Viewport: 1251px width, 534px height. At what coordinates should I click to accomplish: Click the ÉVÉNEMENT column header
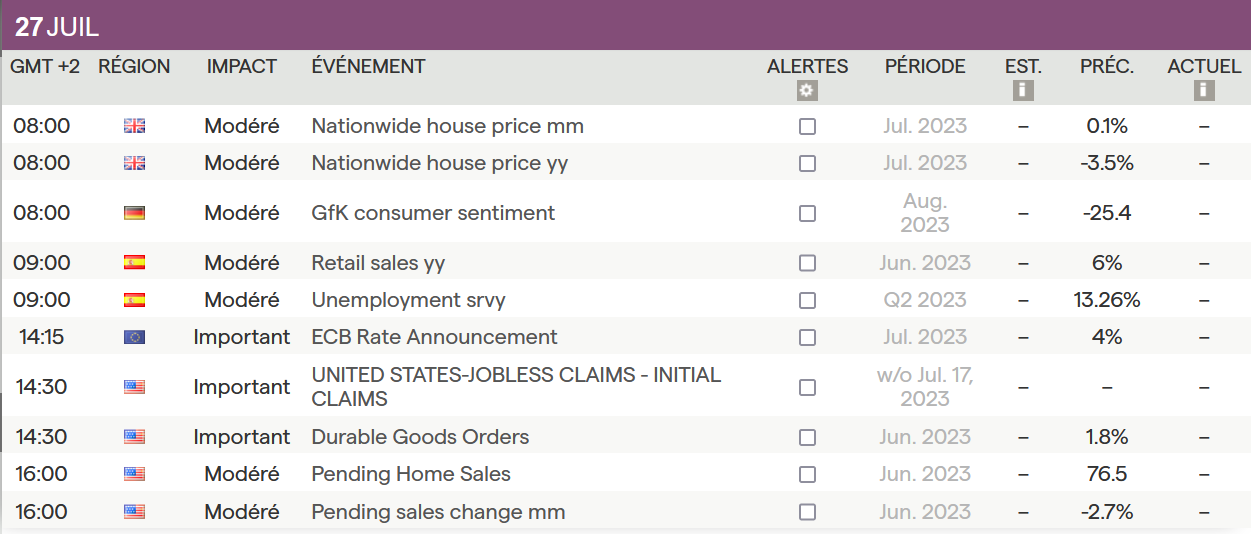tap(368, 67)
